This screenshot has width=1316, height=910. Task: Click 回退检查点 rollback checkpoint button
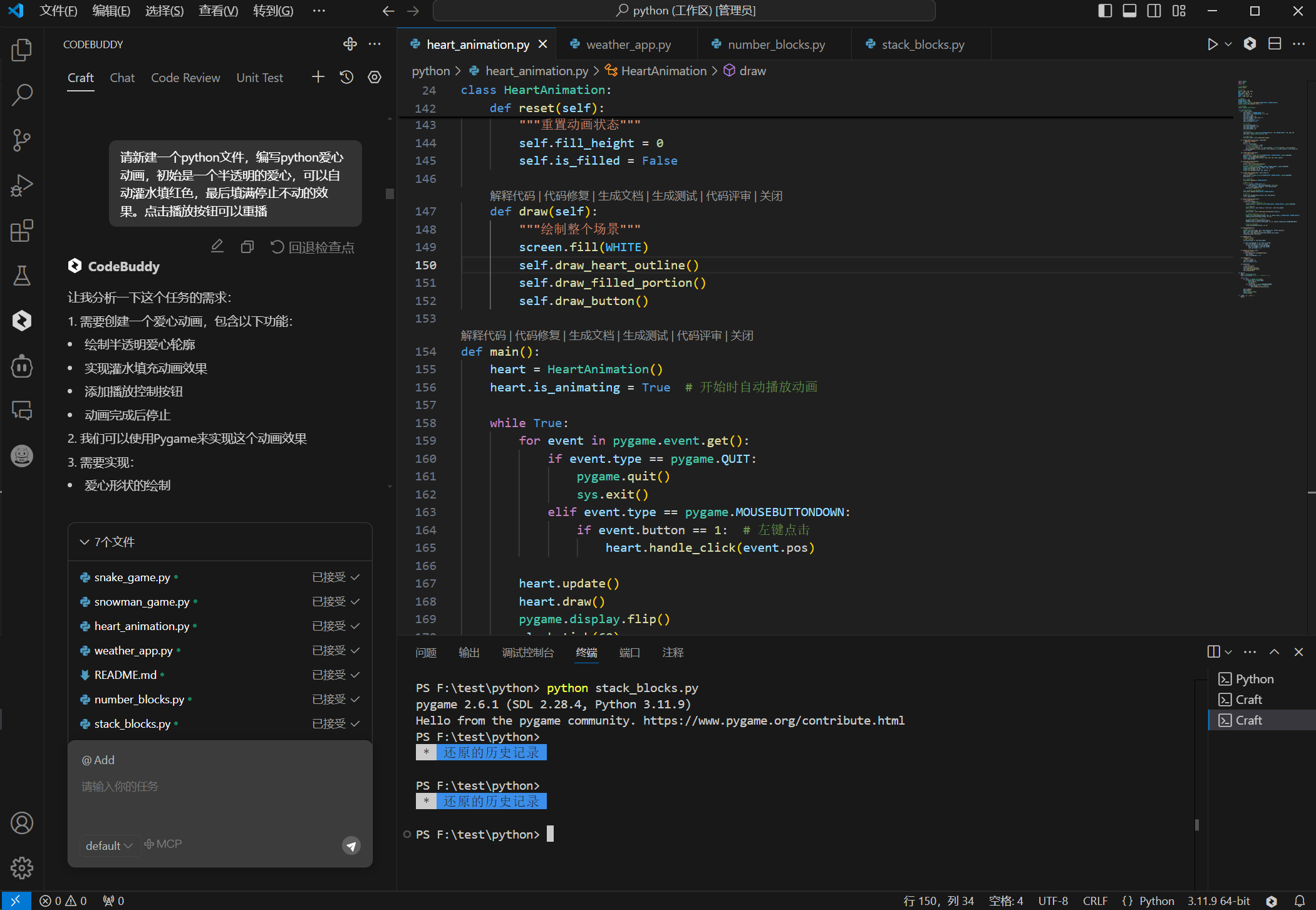[x=313, y=247]
